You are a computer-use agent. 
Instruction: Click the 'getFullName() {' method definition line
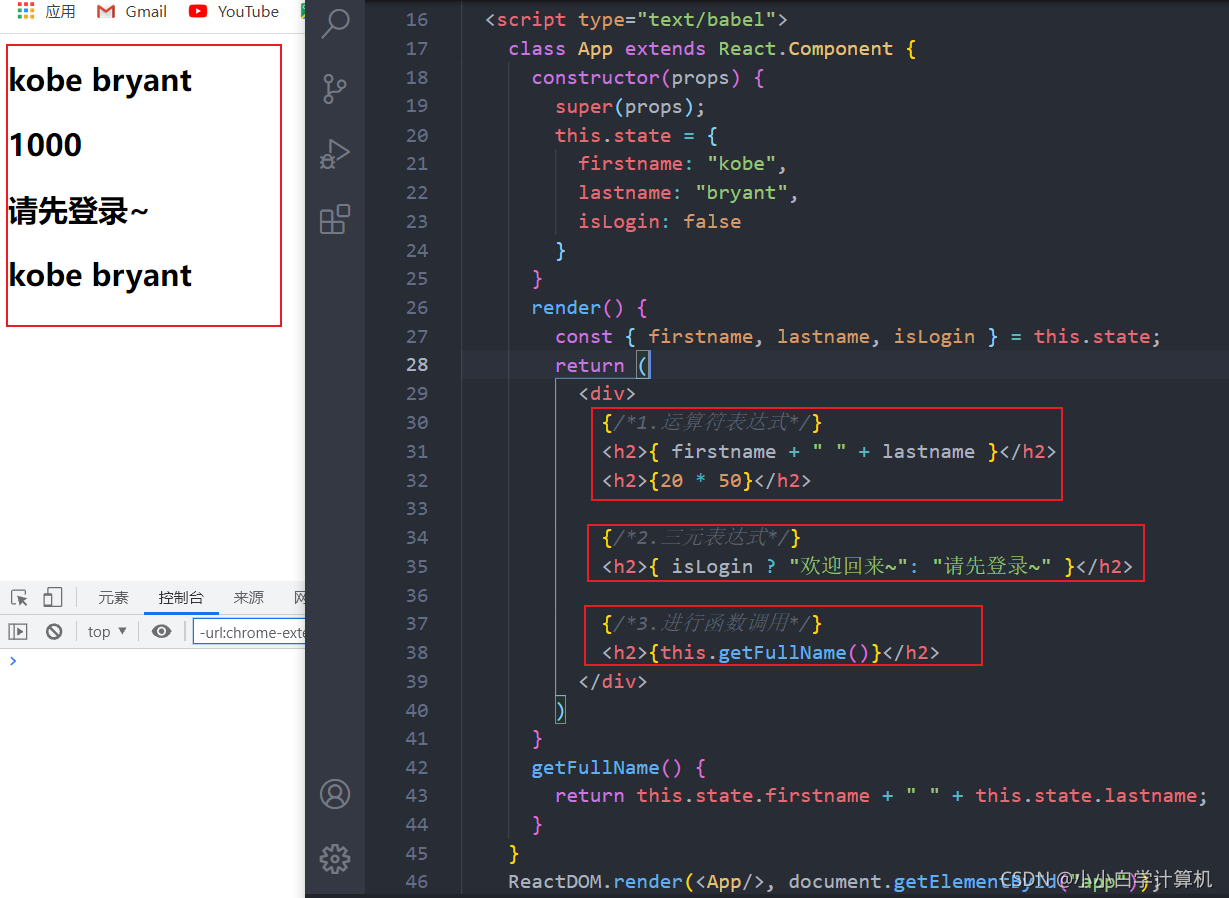tap(619, 768)
